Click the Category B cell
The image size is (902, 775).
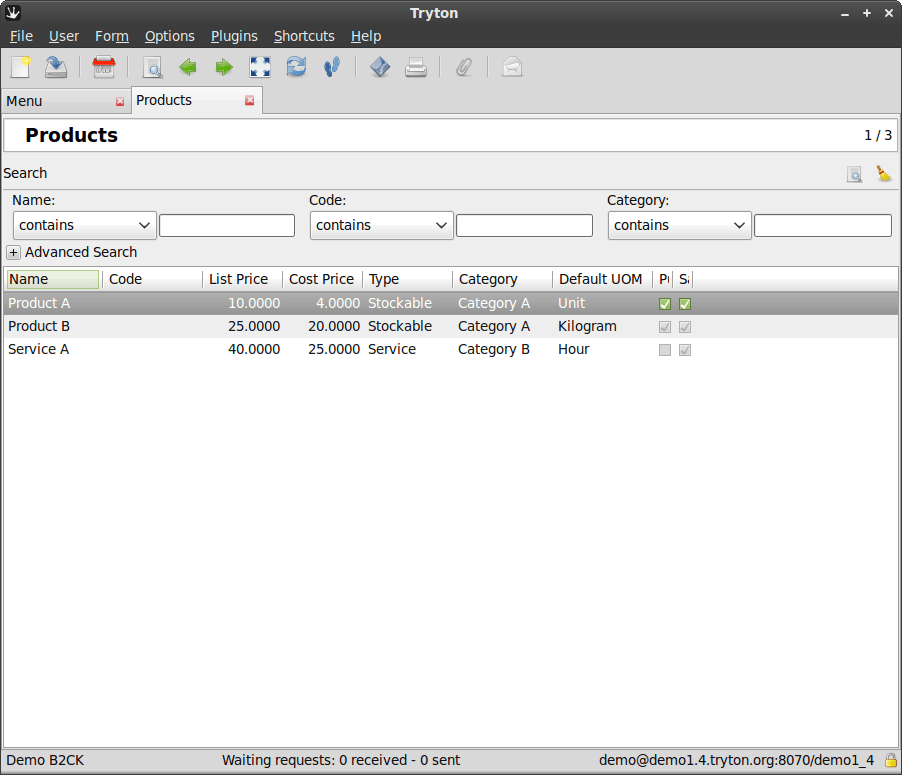[494, 349]
